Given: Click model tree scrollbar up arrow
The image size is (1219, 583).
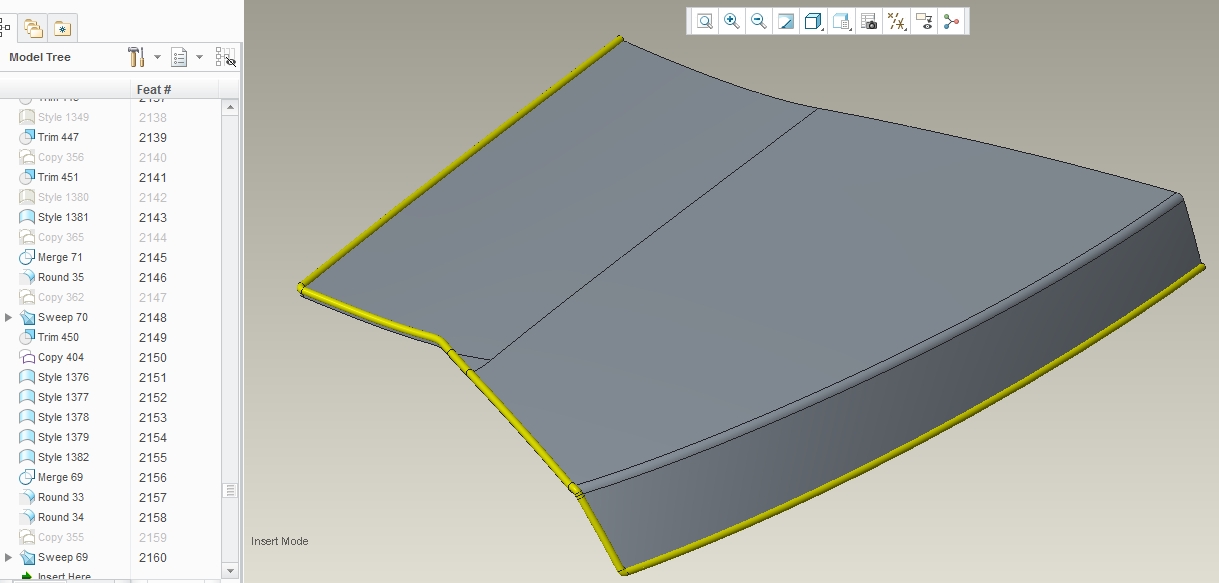Looking at the screenshot, I should 230,107.
